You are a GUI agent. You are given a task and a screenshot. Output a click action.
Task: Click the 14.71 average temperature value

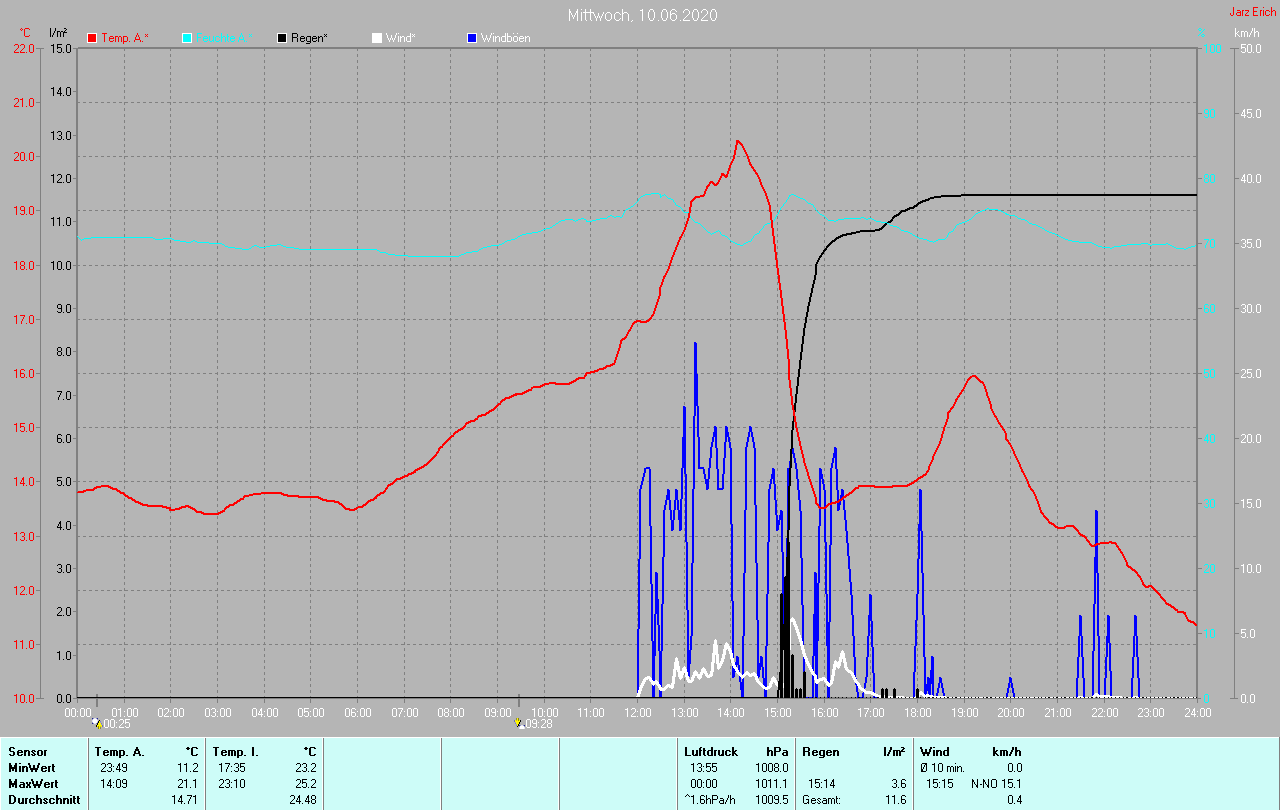[185, 800]
